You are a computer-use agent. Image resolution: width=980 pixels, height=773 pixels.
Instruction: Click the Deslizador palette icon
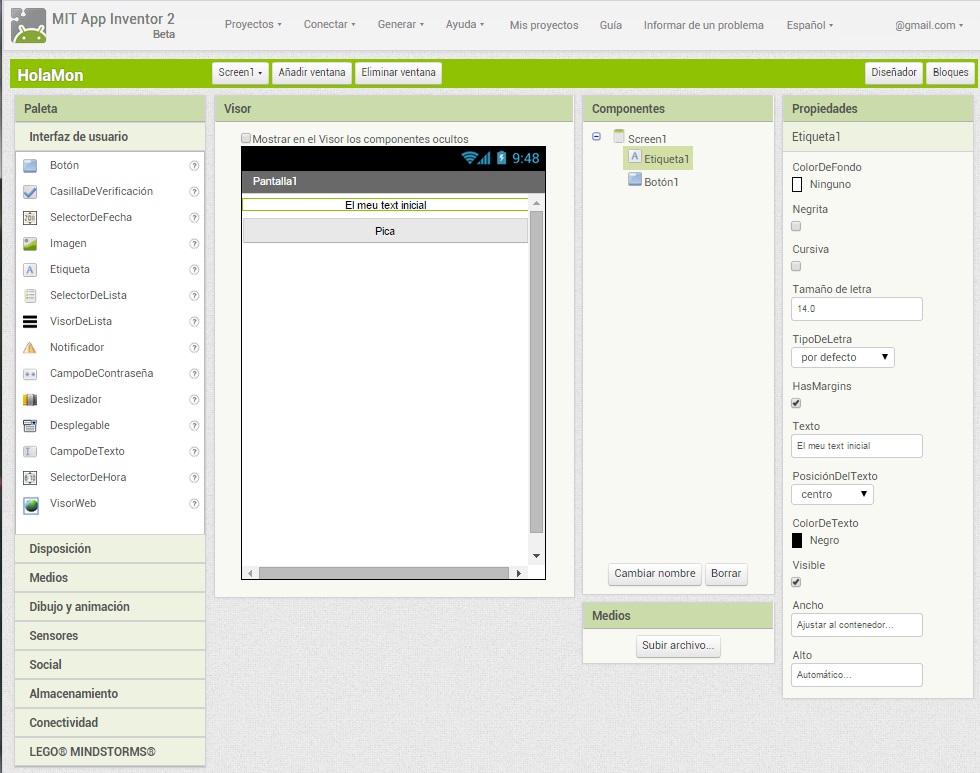pos(30,400)
